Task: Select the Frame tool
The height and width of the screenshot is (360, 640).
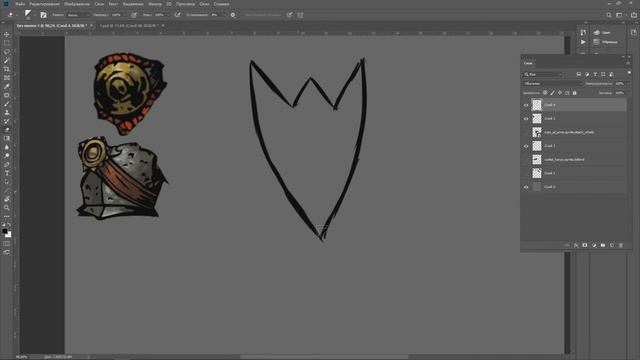Action: [7, 78]
